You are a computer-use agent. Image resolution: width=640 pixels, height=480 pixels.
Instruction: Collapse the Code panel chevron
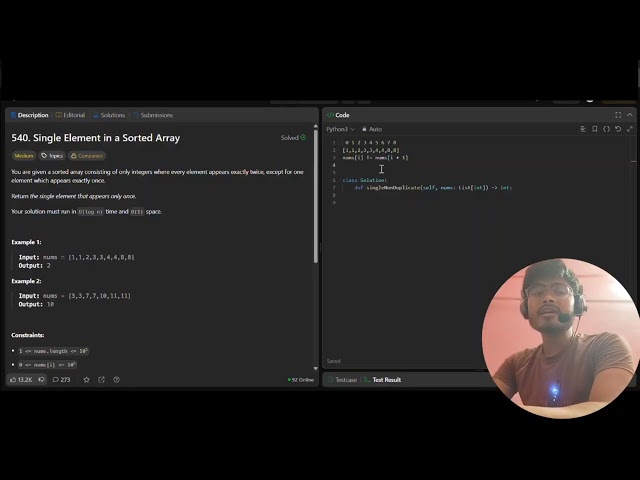630,115
